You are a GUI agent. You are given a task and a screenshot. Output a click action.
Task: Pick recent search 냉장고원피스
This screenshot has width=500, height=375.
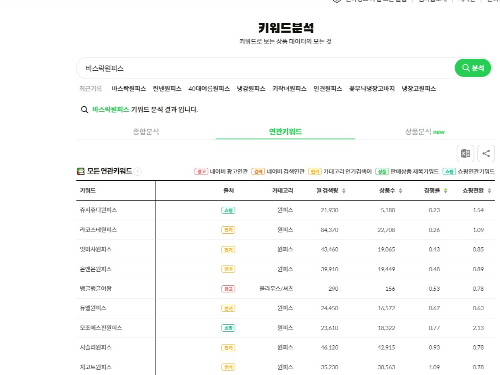[419, 89]
